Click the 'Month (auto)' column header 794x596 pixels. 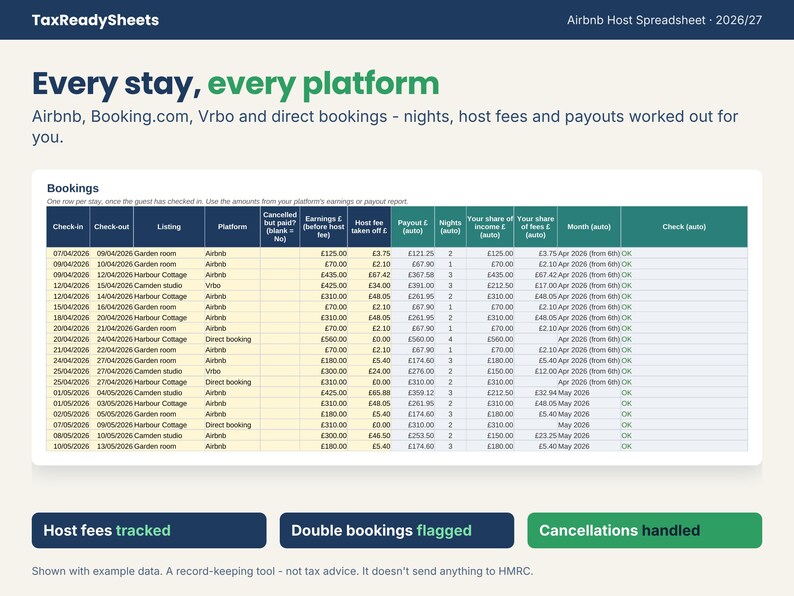coord(589,227)
